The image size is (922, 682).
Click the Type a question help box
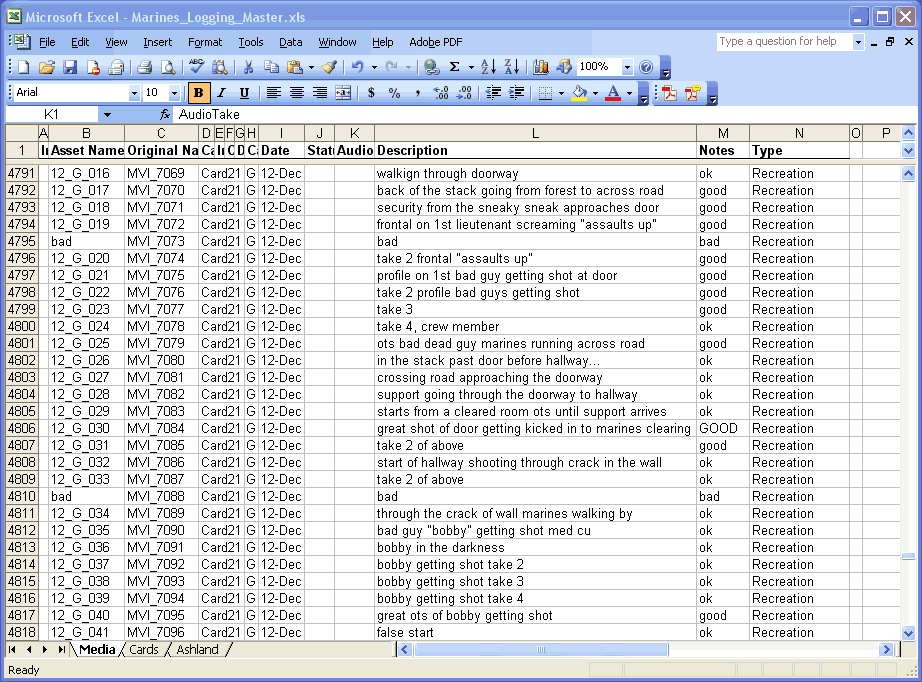click(783, 42)
